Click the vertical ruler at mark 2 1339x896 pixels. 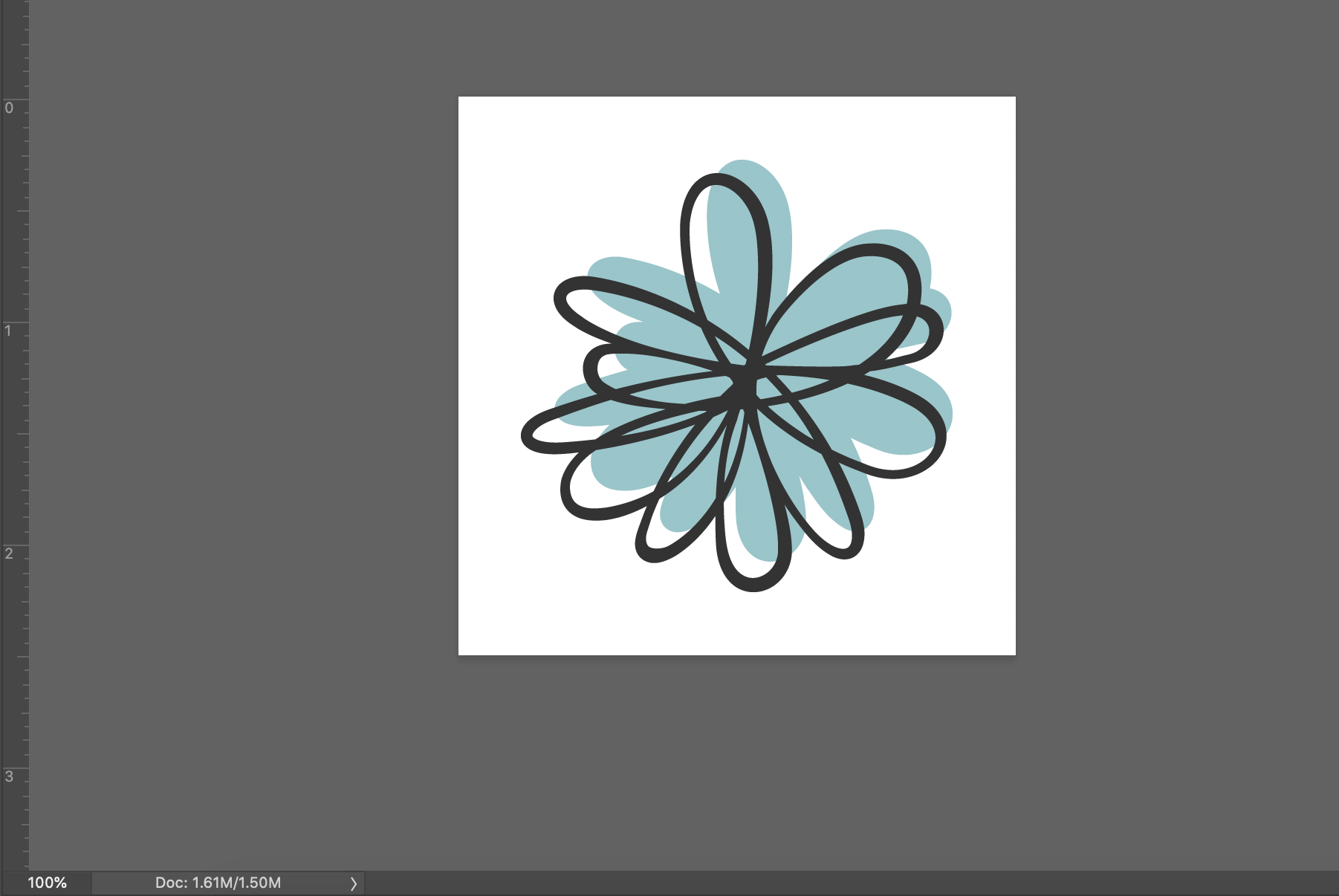tap(9, 553)
